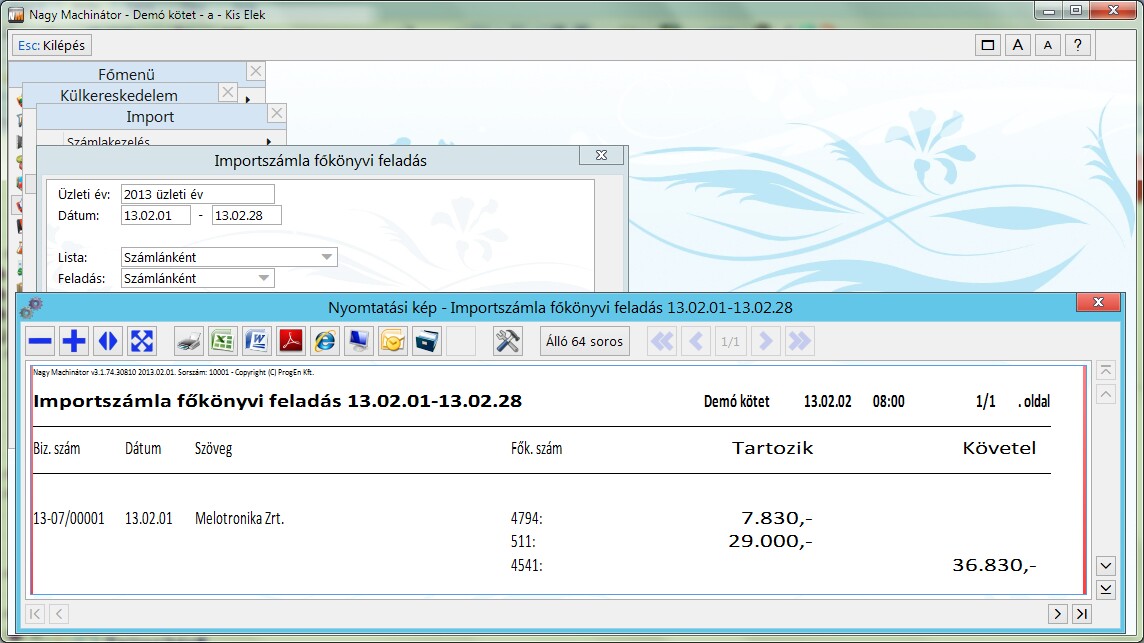The image size is (1144, 643).
Task: Click the Üzleti év input field
Action: 198,194
